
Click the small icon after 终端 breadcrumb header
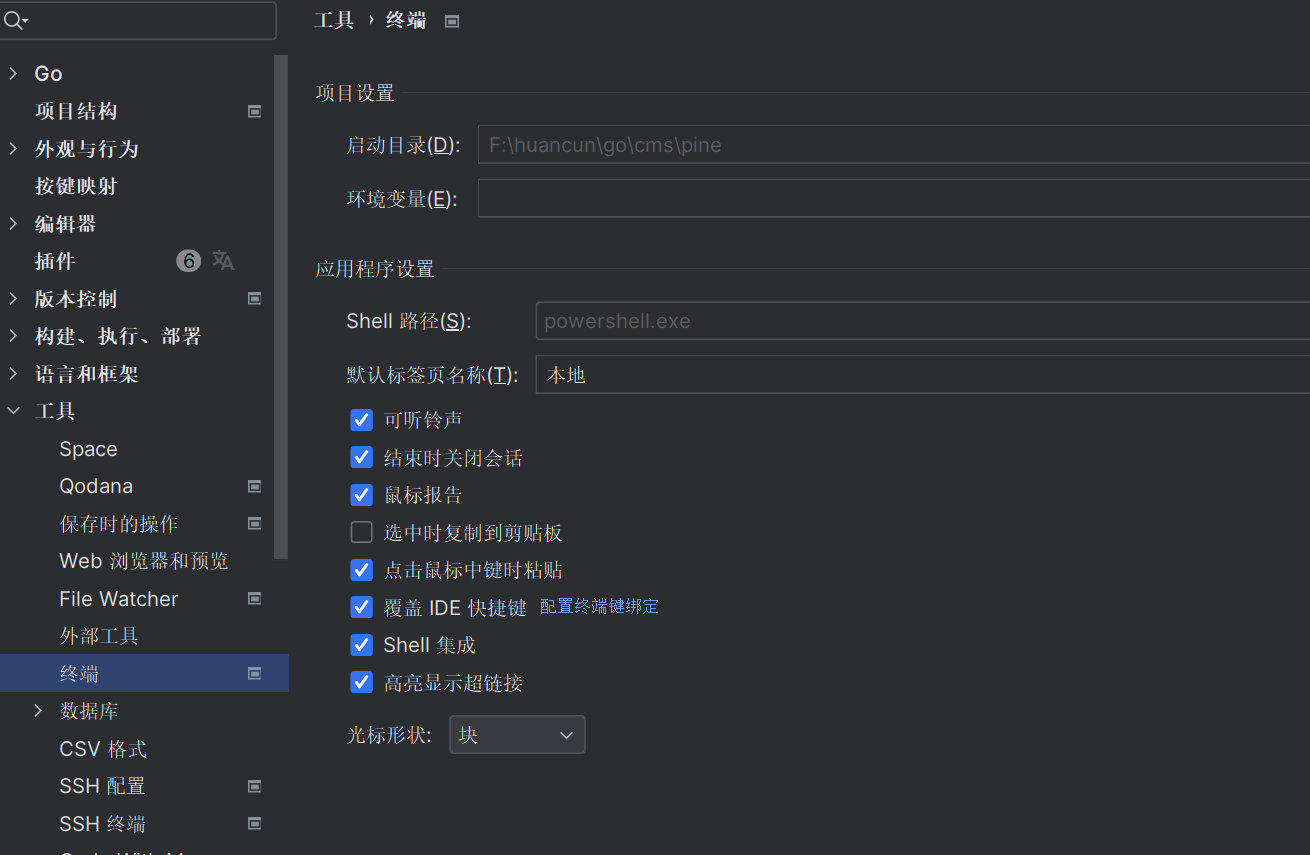pyautogui.click(x=451, y=20)
